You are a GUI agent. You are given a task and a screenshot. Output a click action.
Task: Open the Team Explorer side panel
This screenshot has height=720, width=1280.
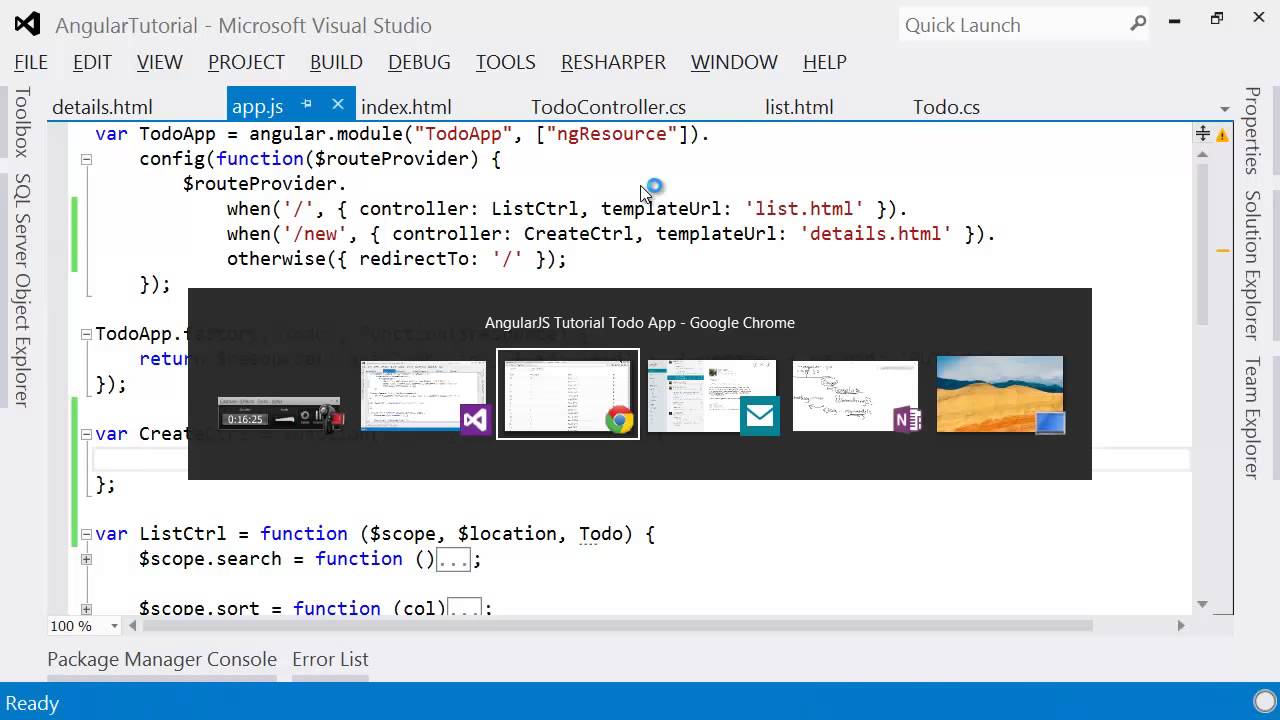[x=1252, y=417]
